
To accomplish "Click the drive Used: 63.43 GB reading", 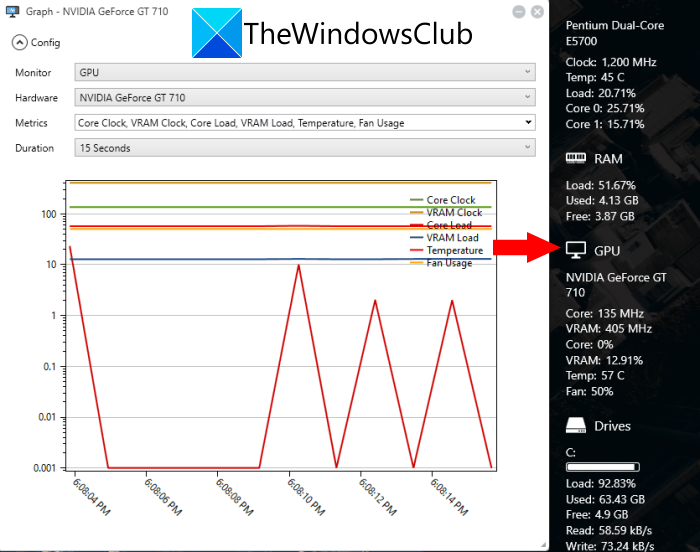I will [x=605, y=499].
